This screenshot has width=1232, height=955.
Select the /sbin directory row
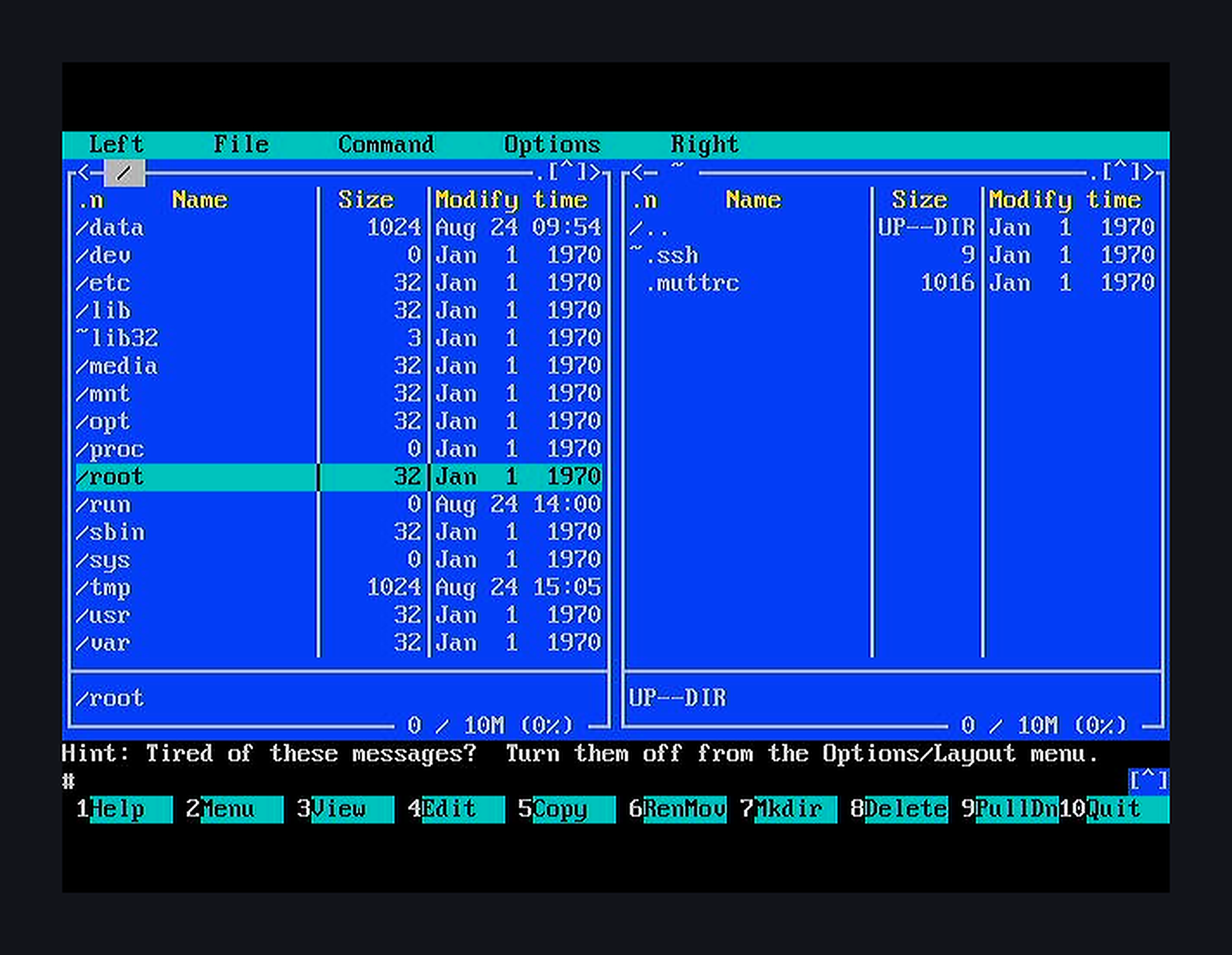pos(339,532)
